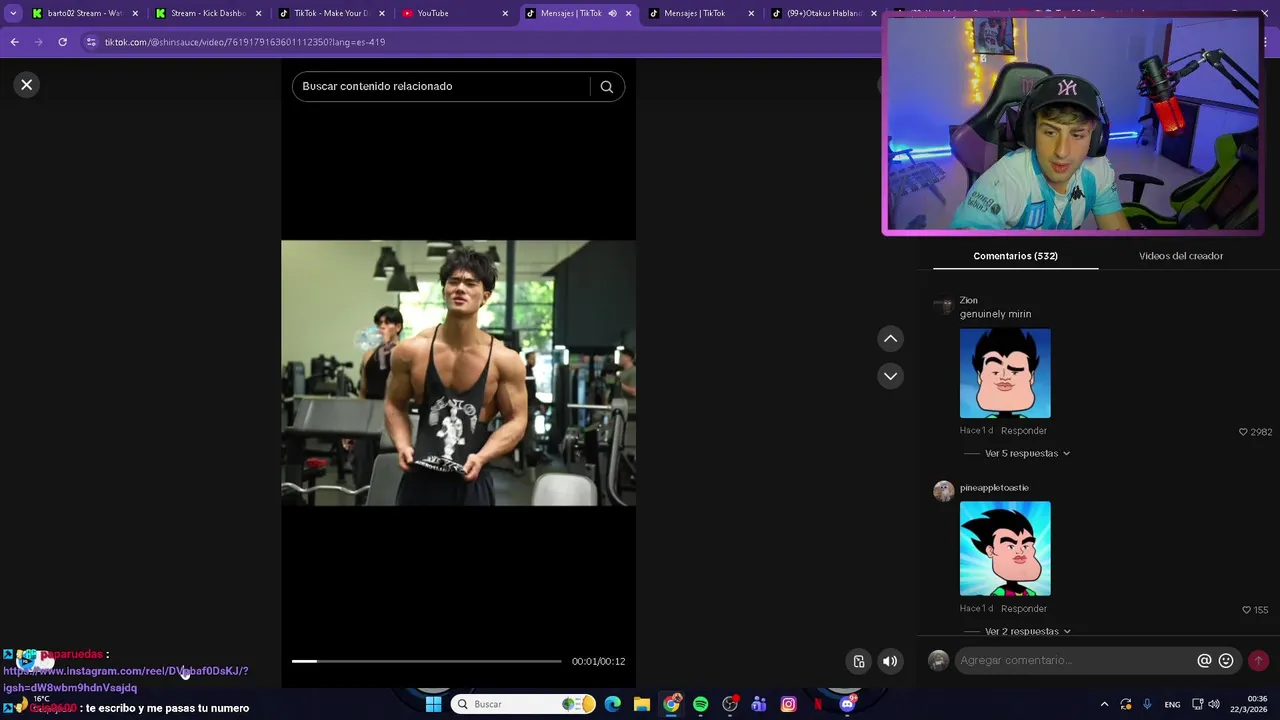The image size is (1280, 720).
Task: Focus the Buscar contenido relacionado field
Action: tap(440, 87)
